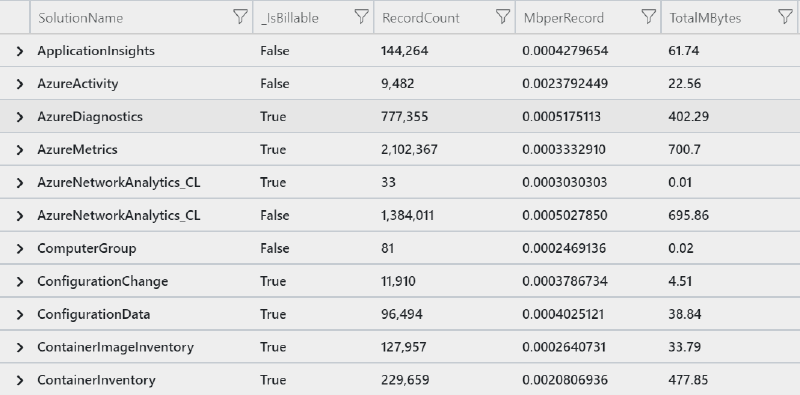Viewport: 800px width, 395px height.
Task: Click MbperRecord value 0.0020806936
Action: click(x=565, y=380)
